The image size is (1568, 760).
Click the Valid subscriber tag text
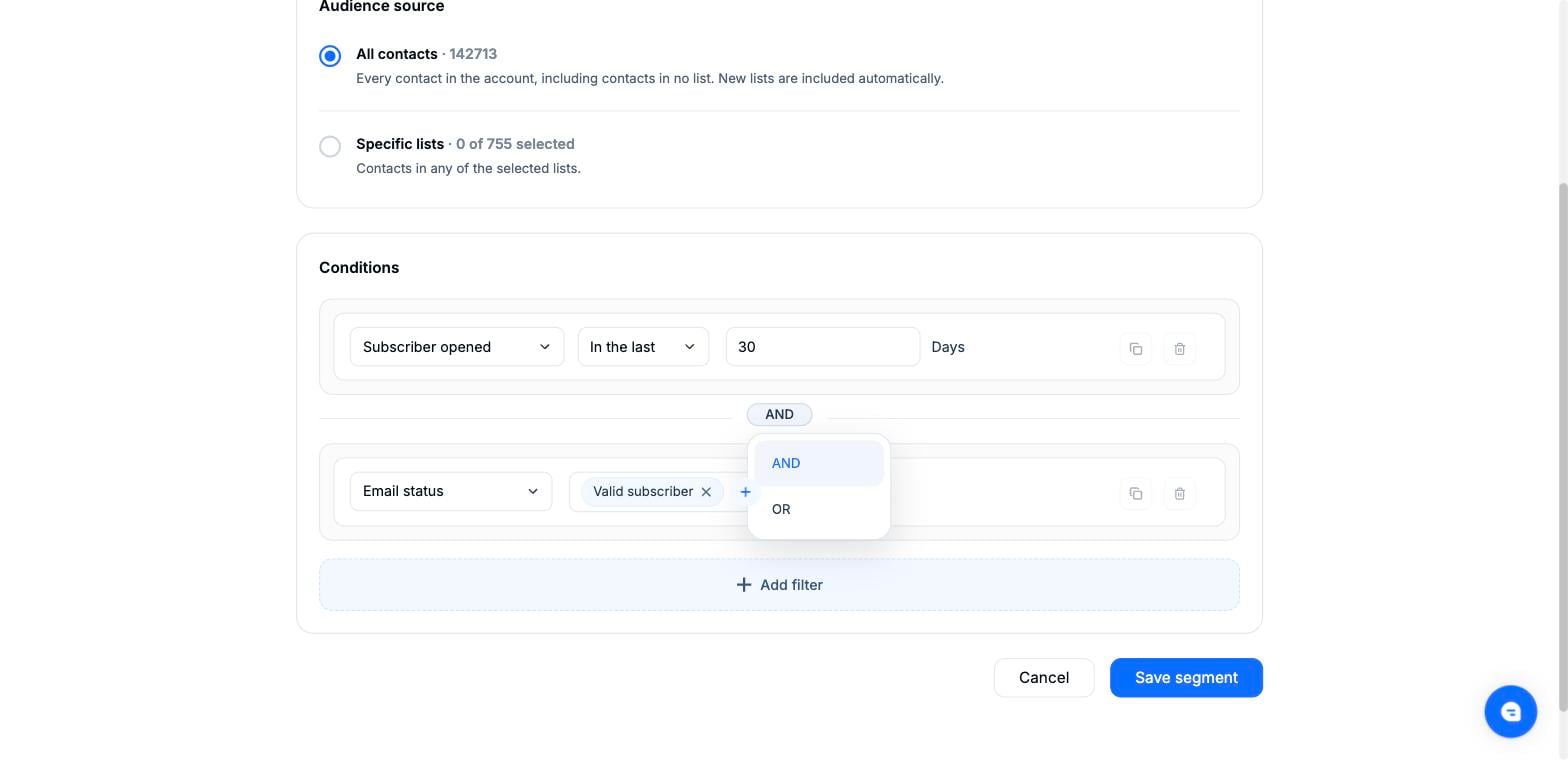643,492
